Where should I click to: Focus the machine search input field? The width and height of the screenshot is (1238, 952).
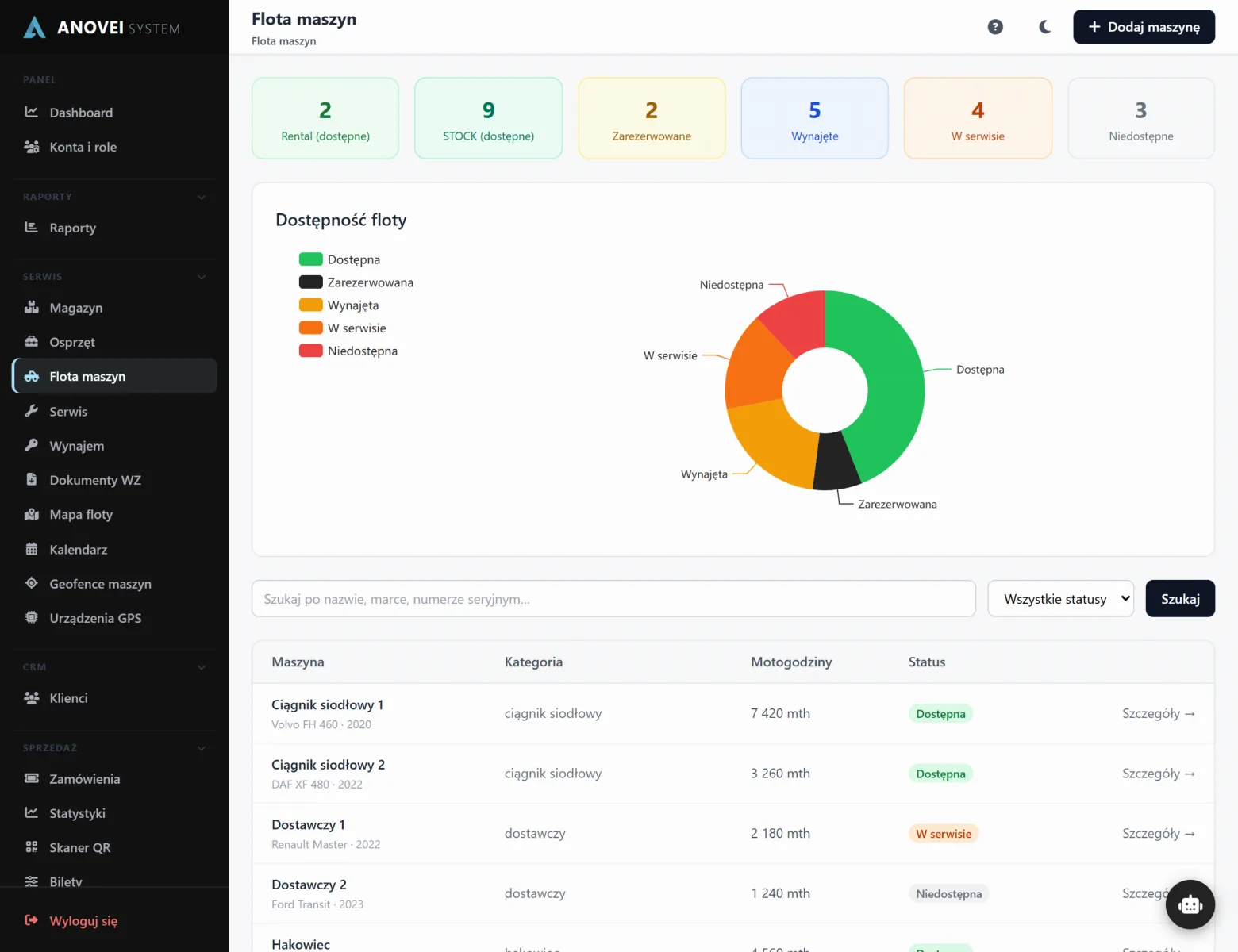click(613, 599)
